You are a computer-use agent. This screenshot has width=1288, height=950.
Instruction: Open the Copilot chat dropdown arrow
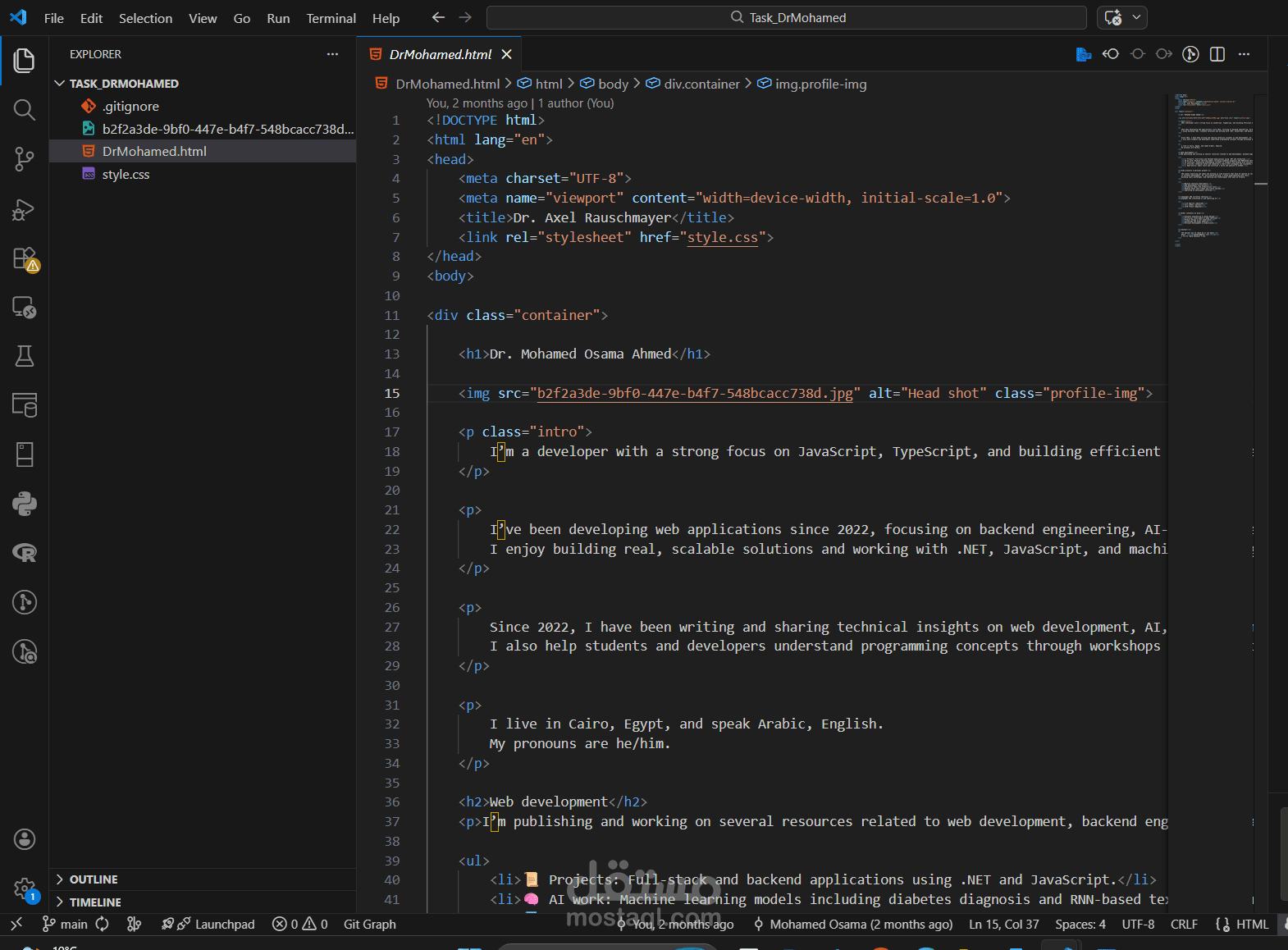pos(1137,17)
